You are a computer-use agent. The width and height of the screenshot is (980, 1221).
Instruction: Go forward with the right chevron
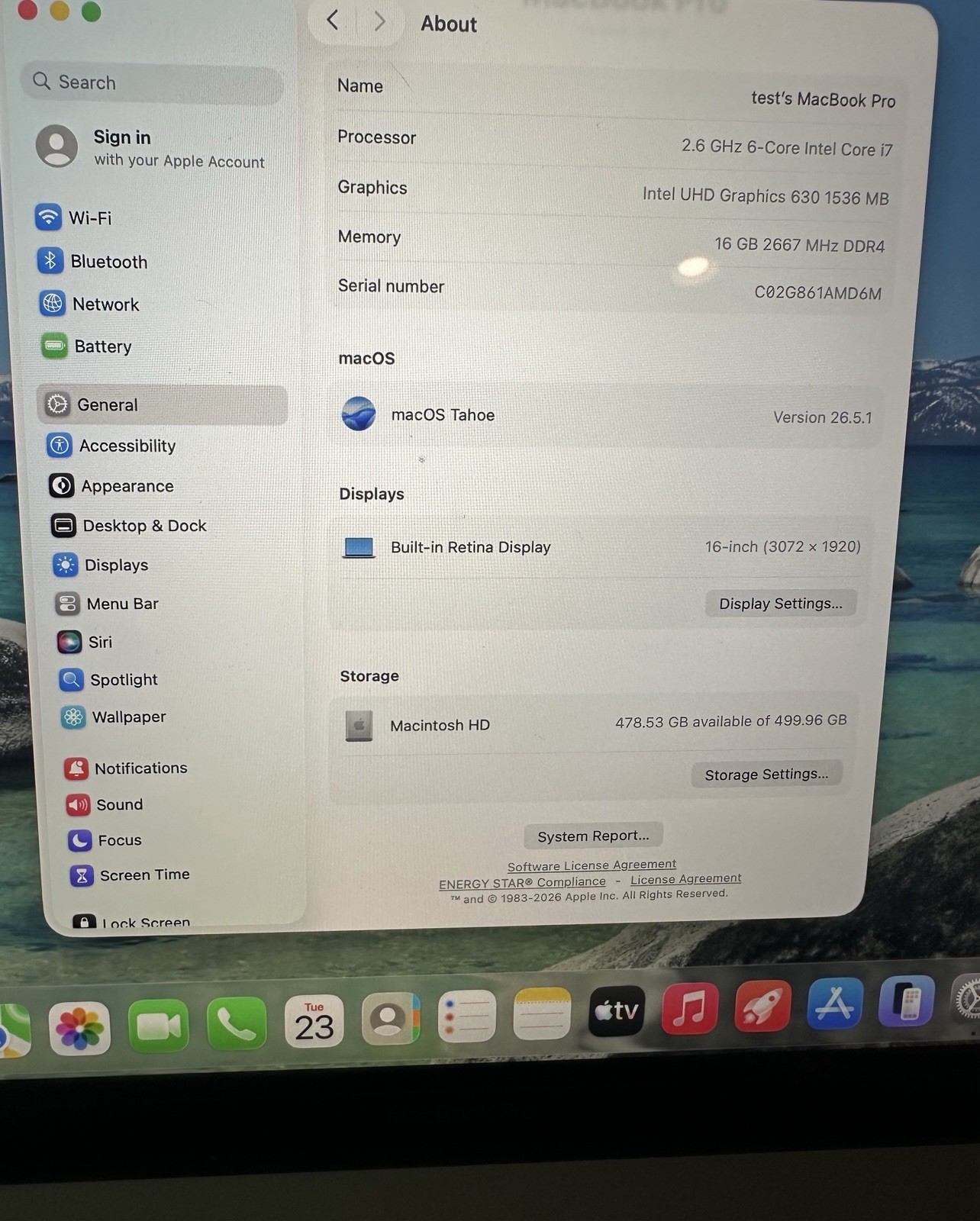tap(379, 21)
